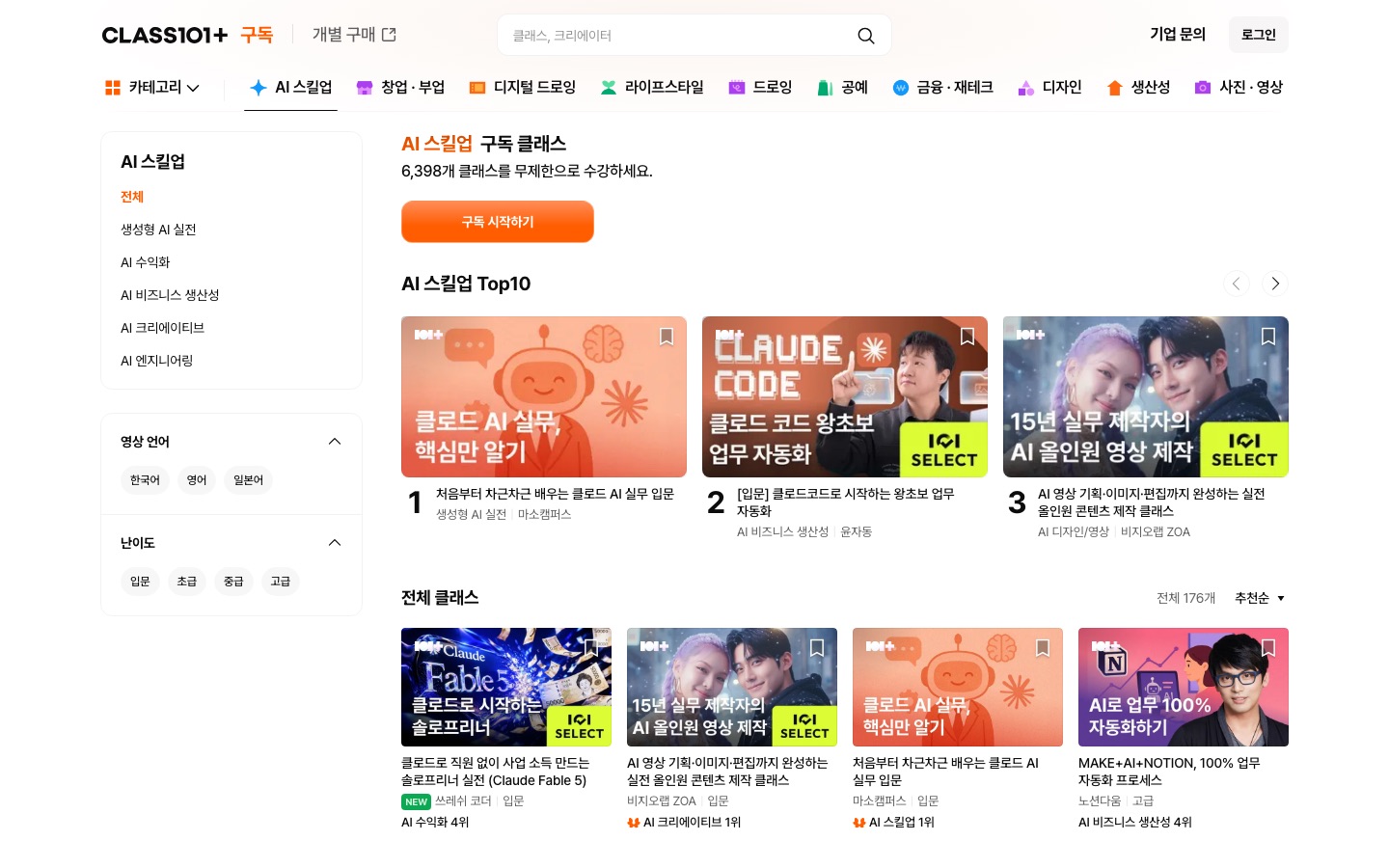Select AI 크리에이티브 sidebar item

pos(162,328)
